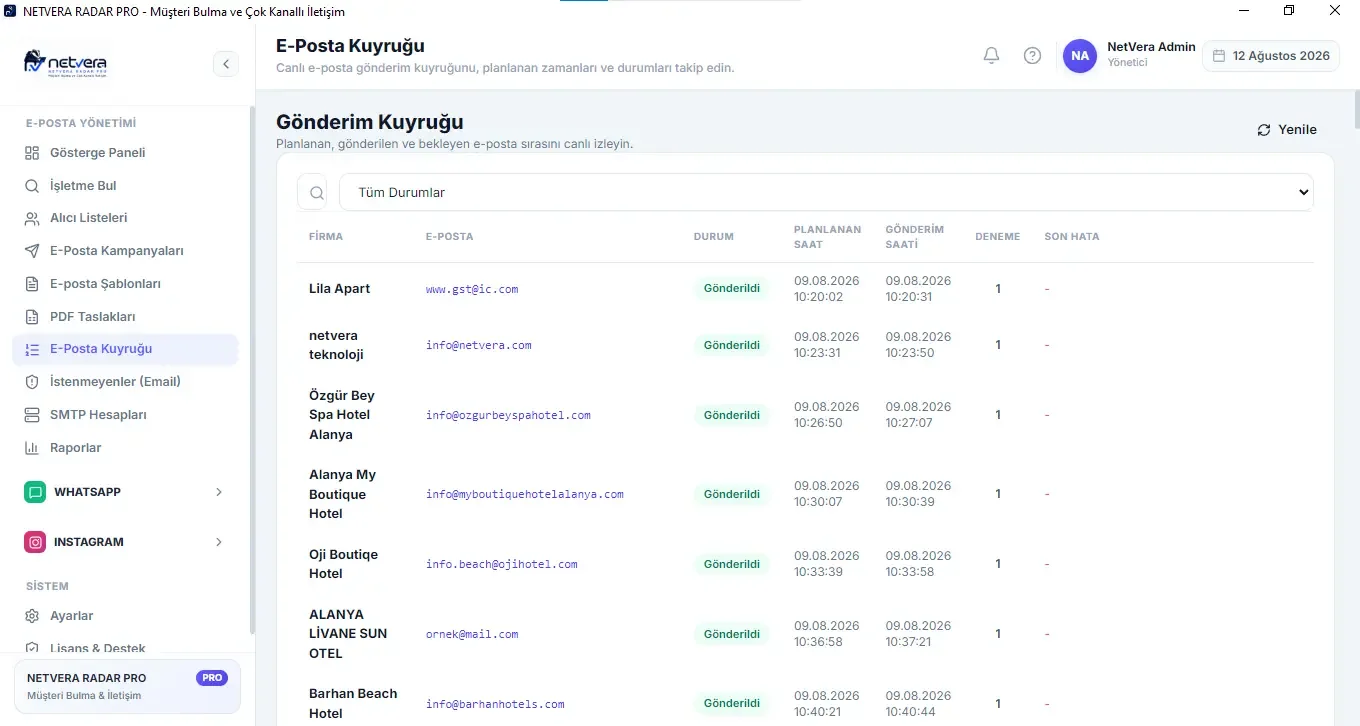Select Raporlar in the sidebar
The height and width of the screenshot is (726, 1360).
point(126,448)
